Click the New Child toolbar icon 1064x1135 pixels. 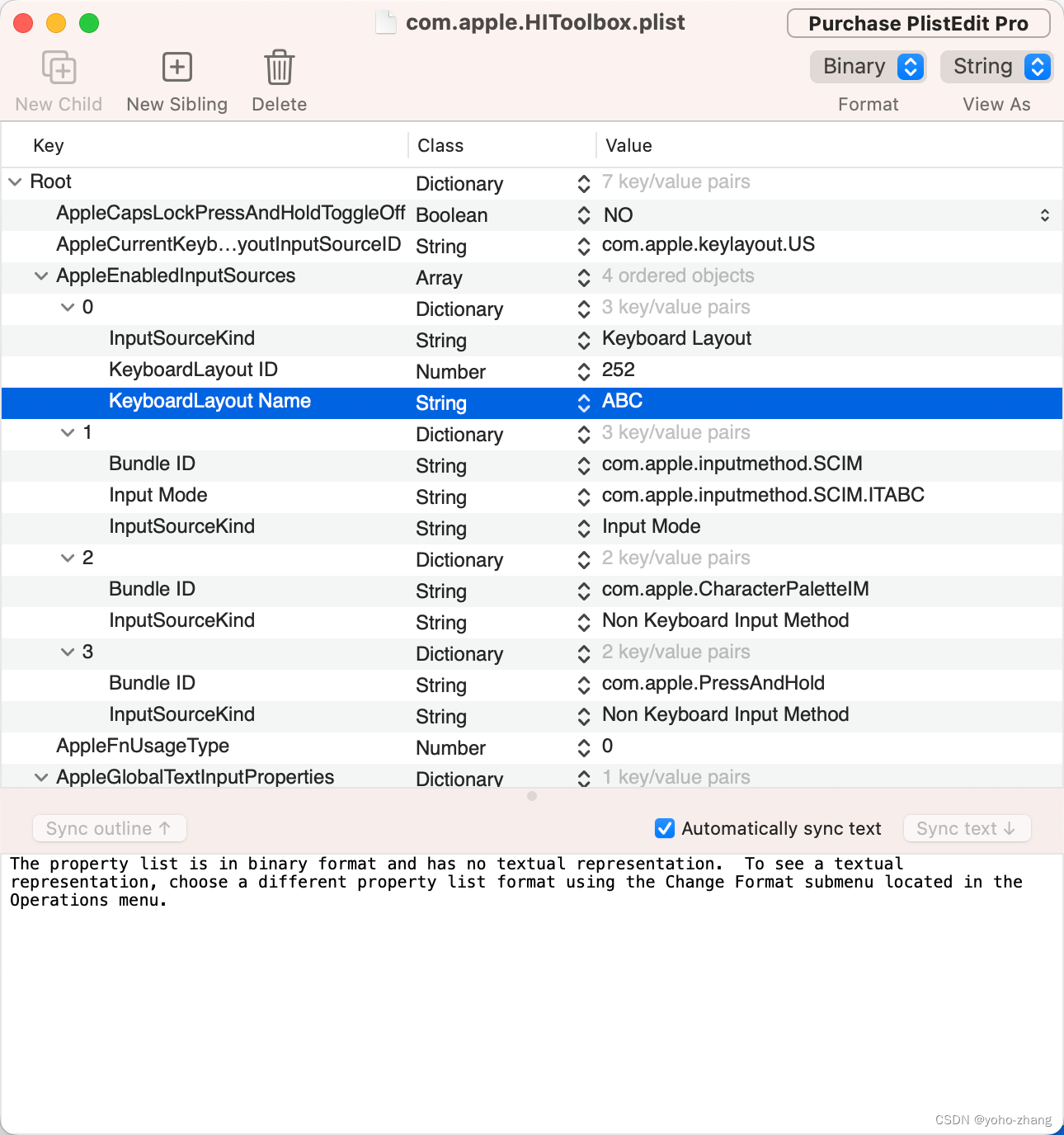(59, 67)
